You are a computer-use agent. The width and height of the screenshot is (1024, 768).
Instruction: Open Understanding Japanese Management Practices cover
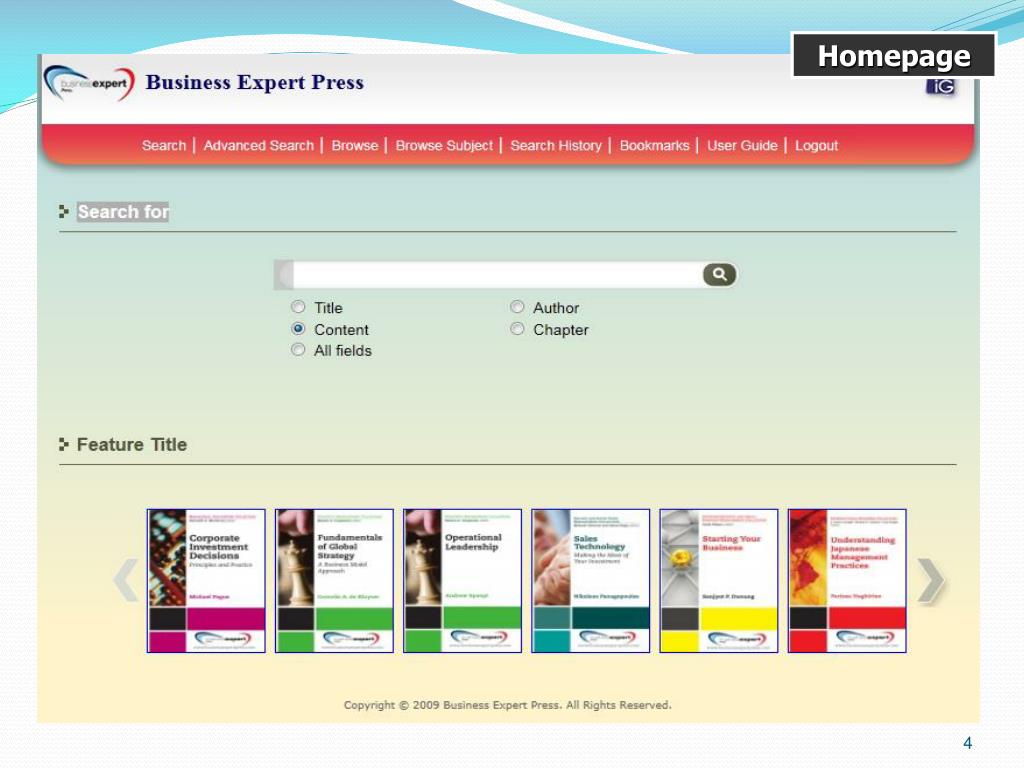(847, 581)
